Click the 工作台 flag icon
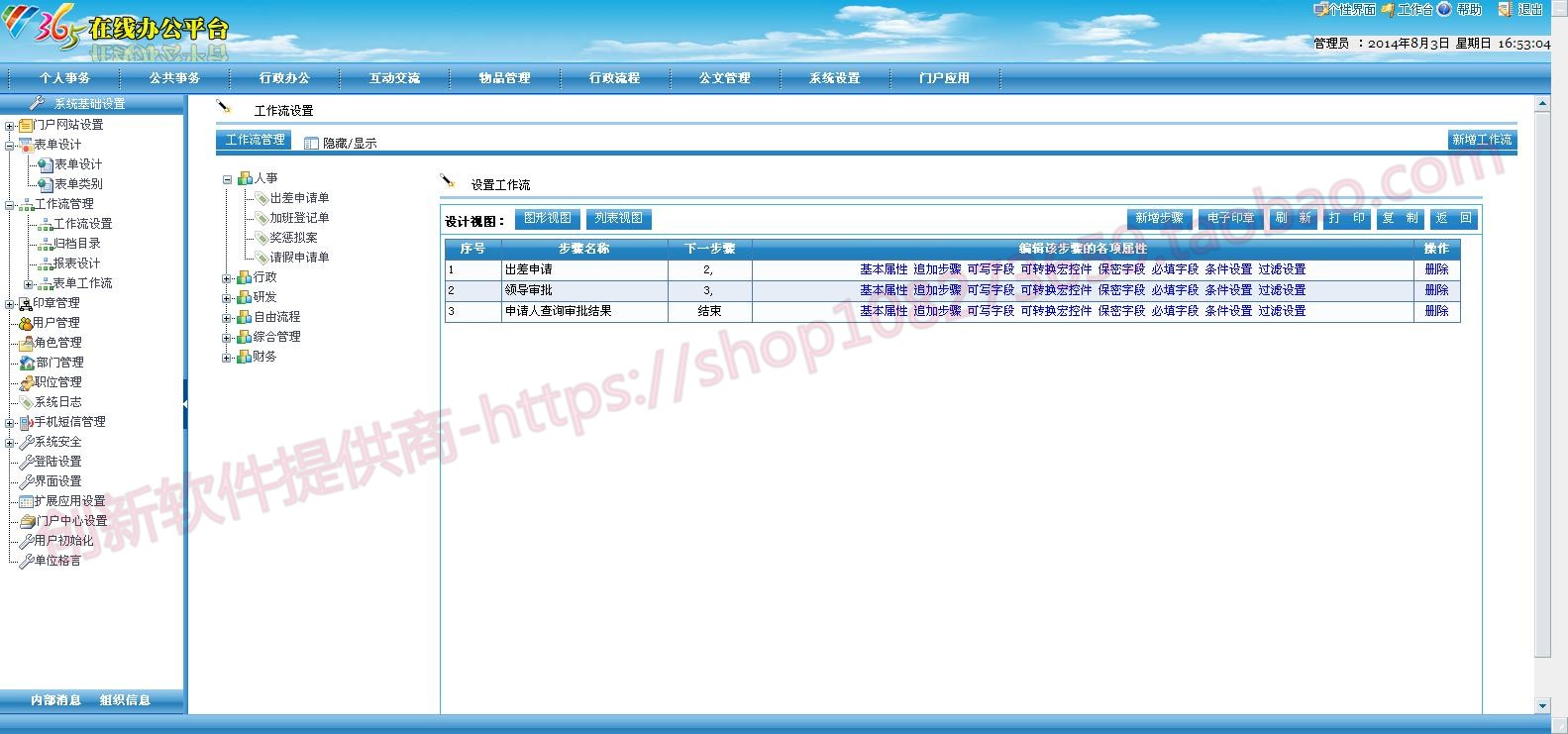The image size is (1568, 734). tap(1388, 10)
